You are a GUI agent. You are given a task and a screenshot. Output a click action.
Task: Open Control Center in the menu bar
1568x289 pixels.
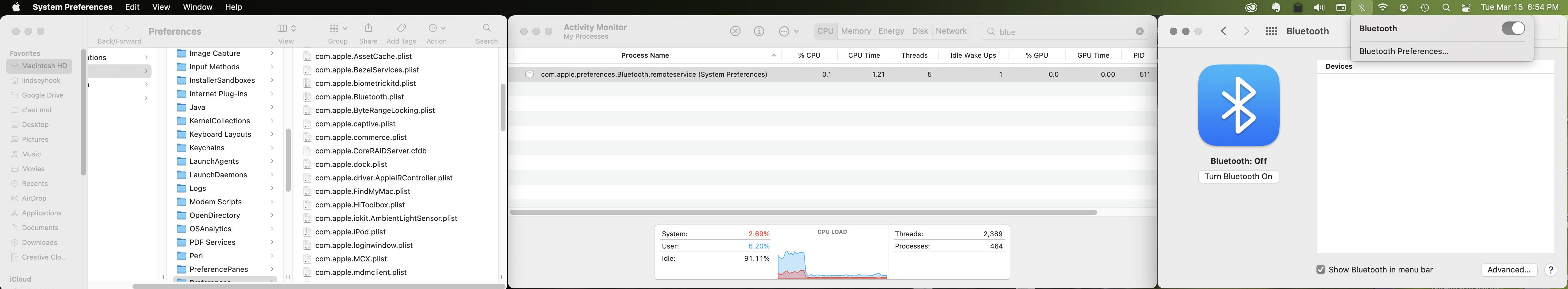tap(1466, 8)
